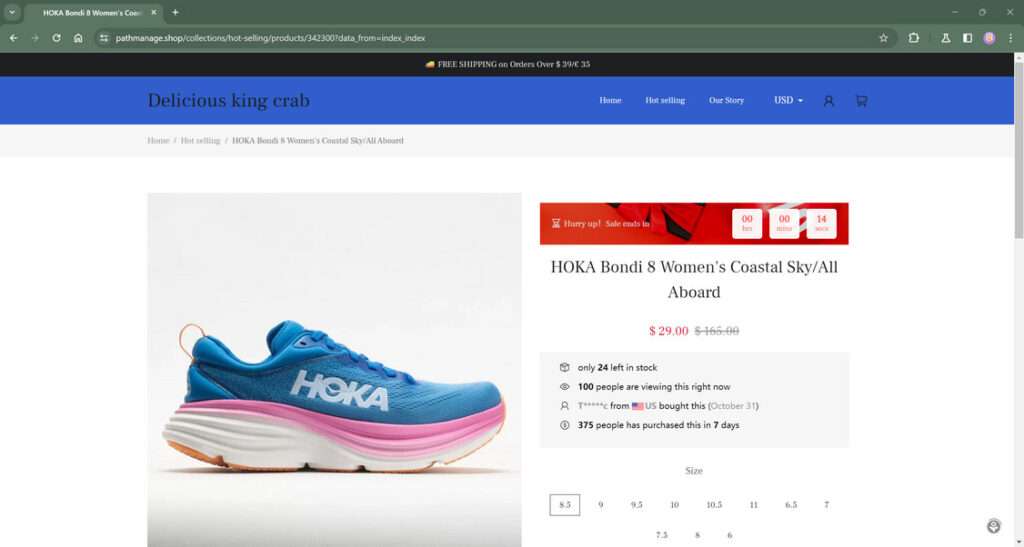Select the HOKA Bondi 8 Women's tab
Viewport: 1024px width, 547px height.
[x=93, y=12]
